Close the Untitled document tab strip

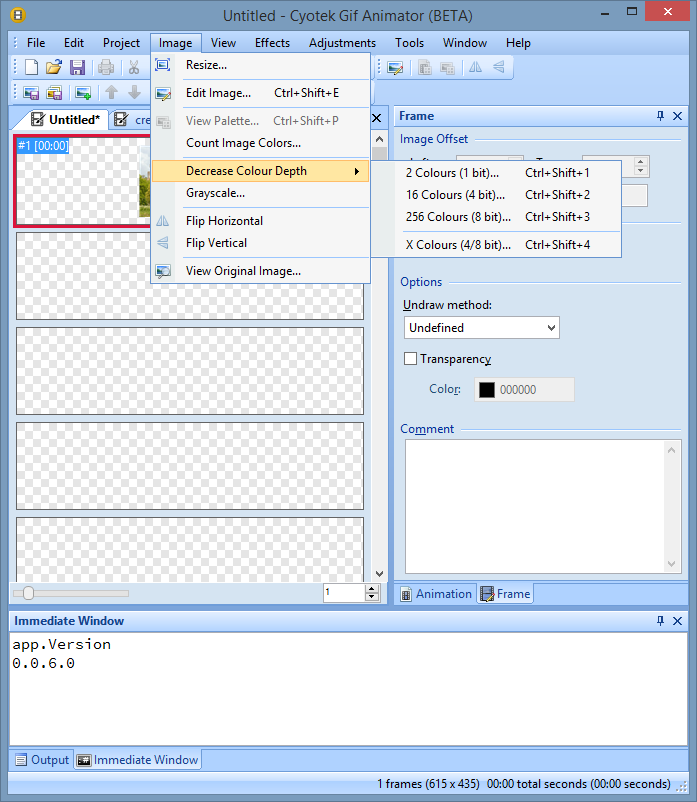[377, 118]
